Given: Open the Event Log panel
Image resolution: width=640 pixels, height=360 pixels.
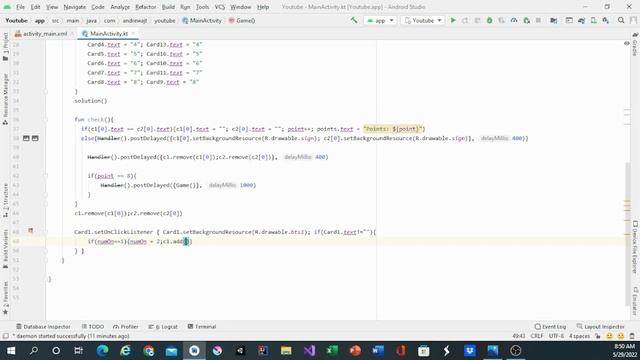Looking at the screenshot, I should [550, 327].
